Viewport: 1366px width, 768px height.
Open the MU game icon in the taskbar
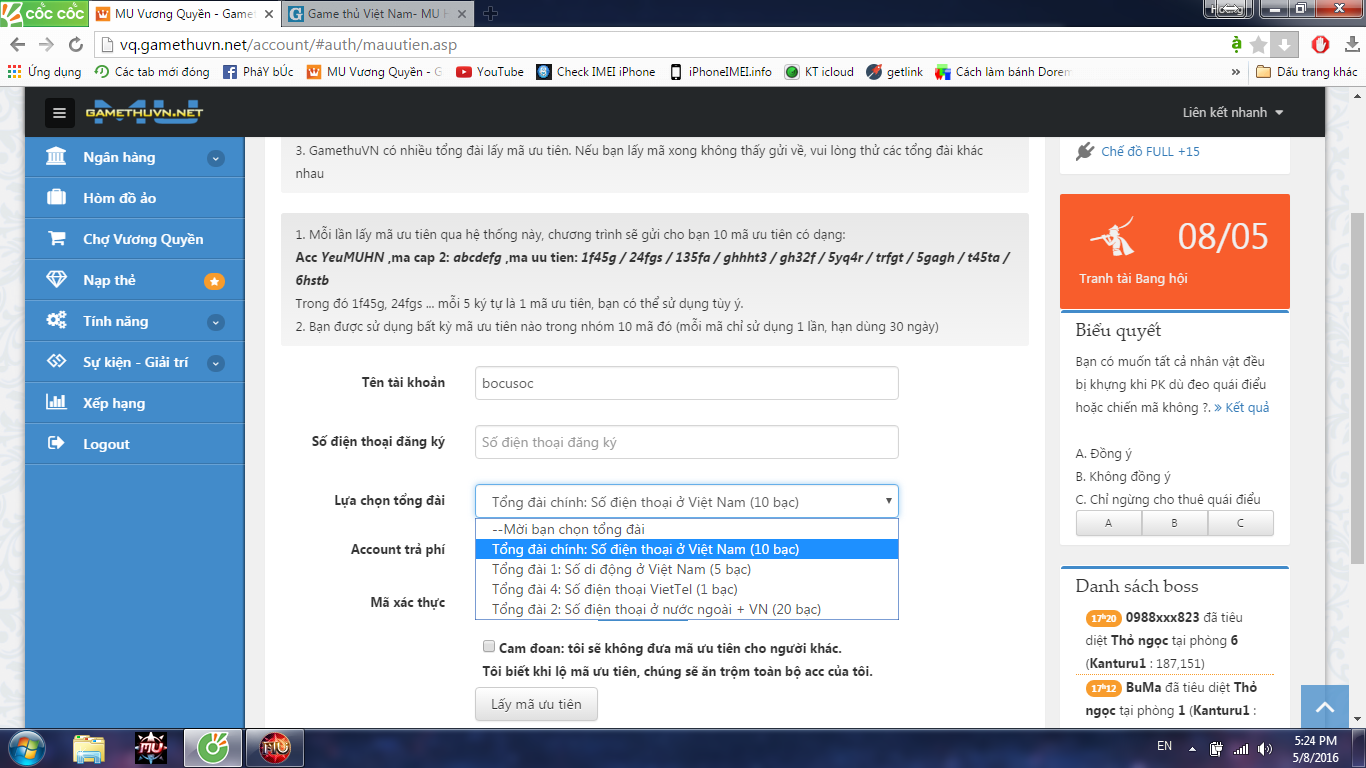150,748
